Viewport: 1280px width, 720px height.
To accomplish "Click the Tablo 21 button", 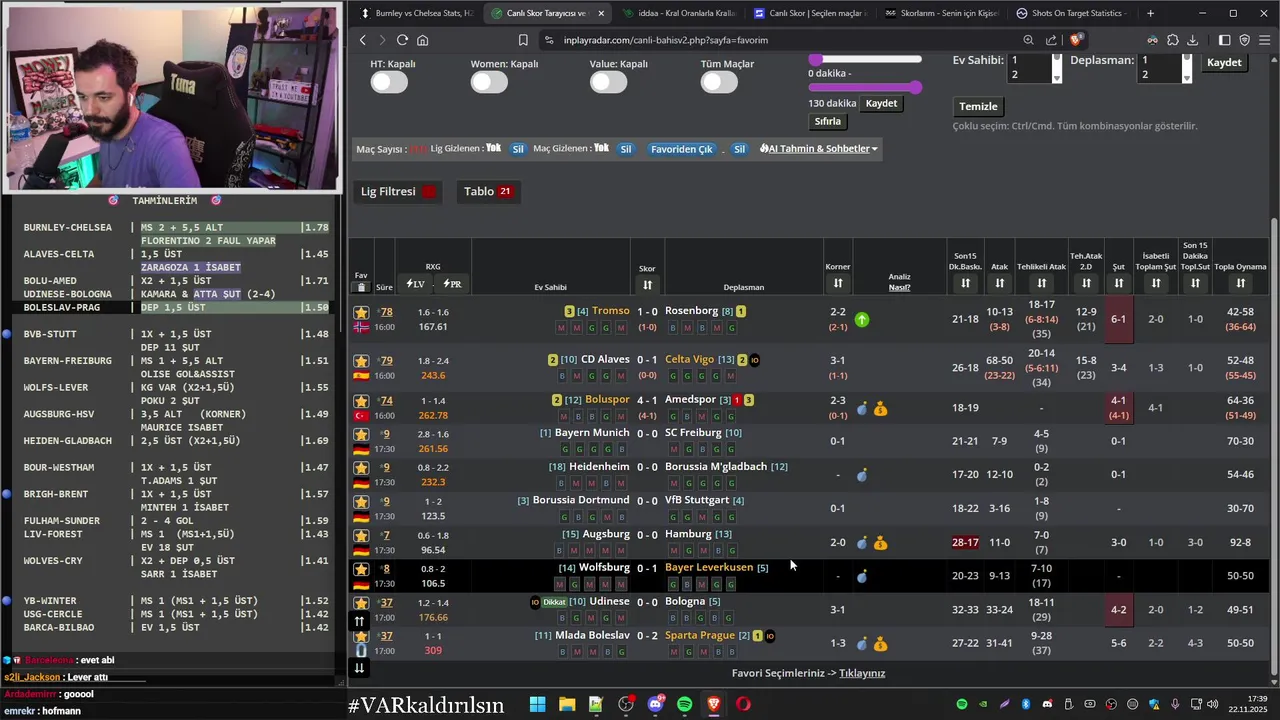I will (487, 192).
